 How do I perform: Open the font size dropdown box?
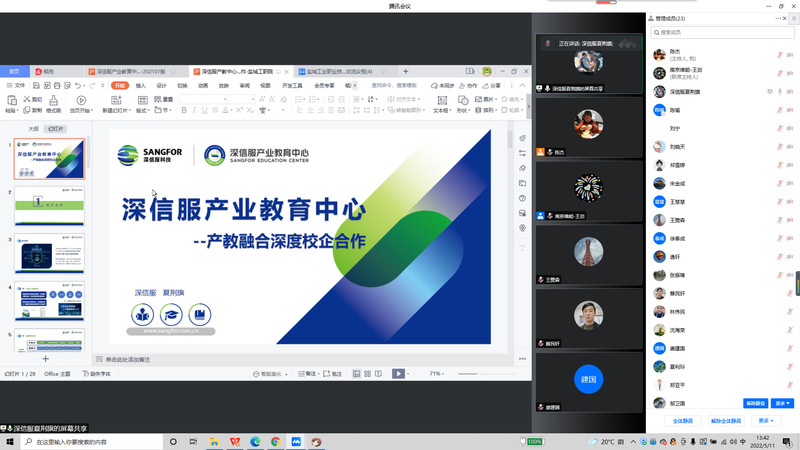[x=241, y=99]
